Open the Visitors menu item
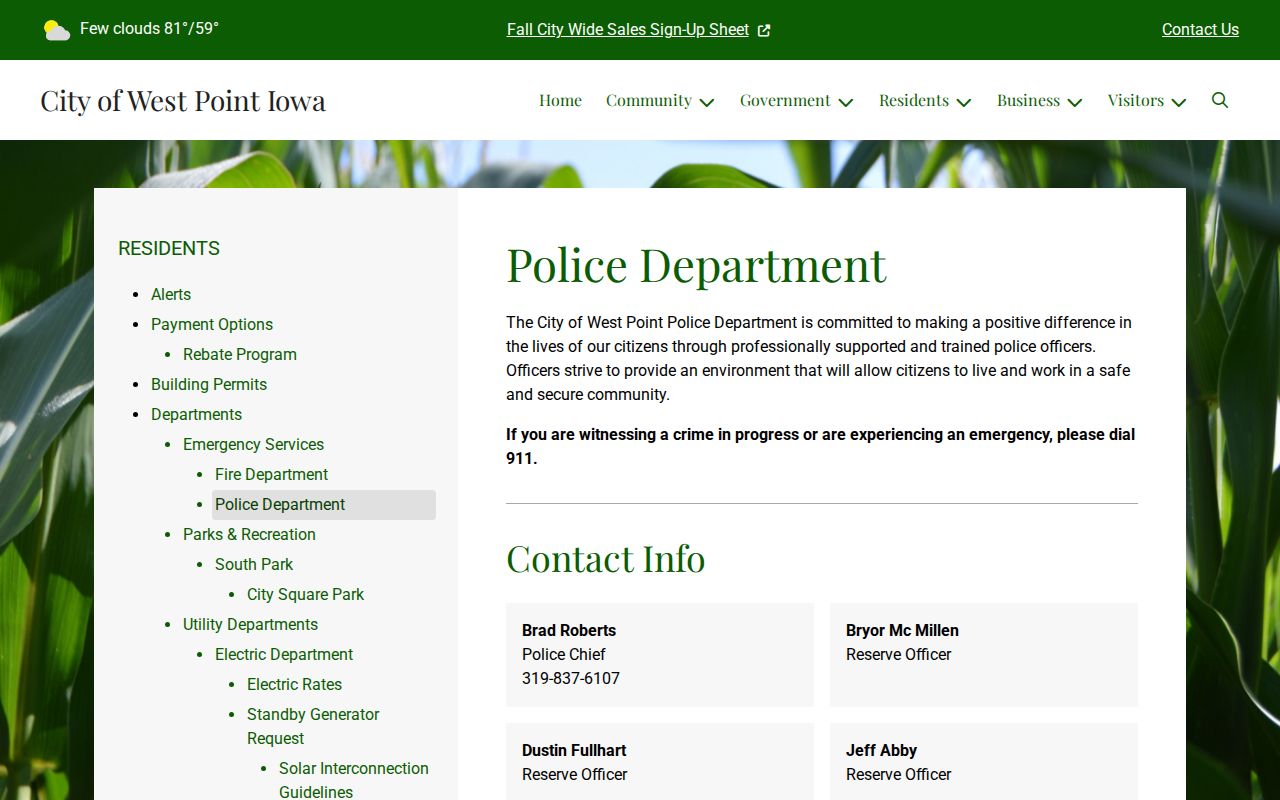 1136,100
